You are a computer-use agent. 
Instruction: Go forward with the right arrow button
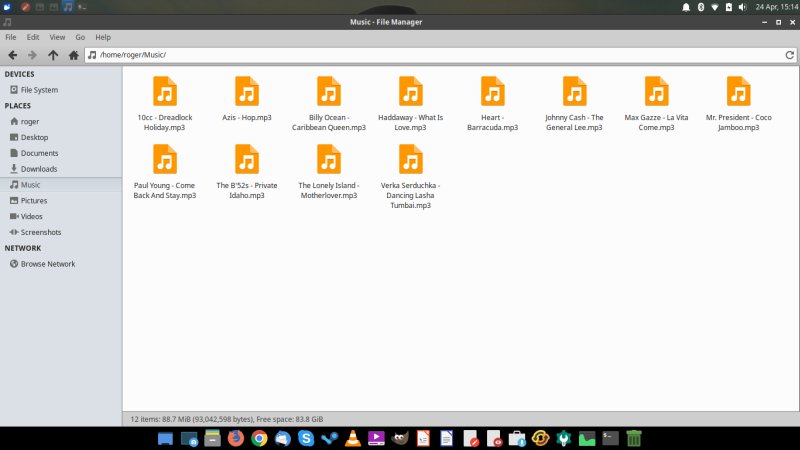tap(32, 55)
